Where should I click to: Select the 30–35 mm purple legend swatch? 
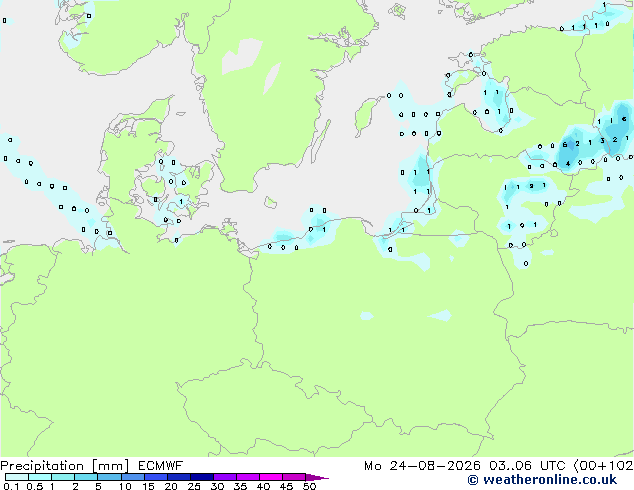(225, 477)
